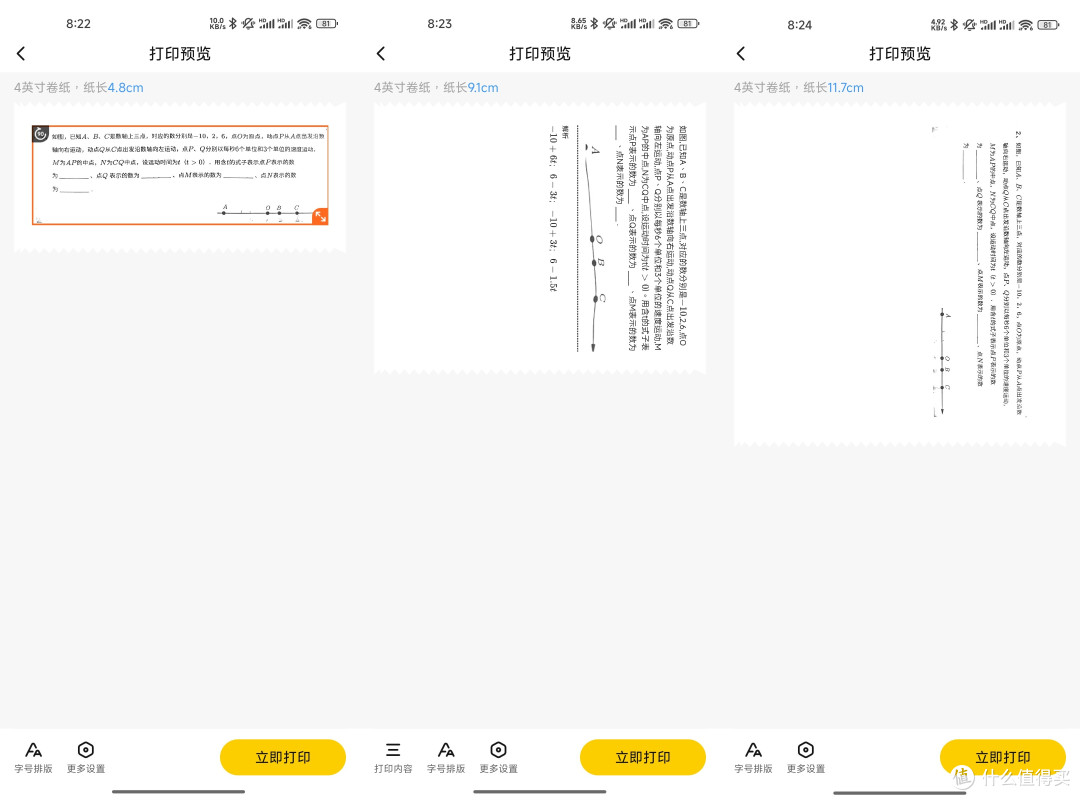This screenshot has width=1080, height=800.
Task: Tap the rotated text preview with 纸长9.1cm
Action: pos(539,238)
